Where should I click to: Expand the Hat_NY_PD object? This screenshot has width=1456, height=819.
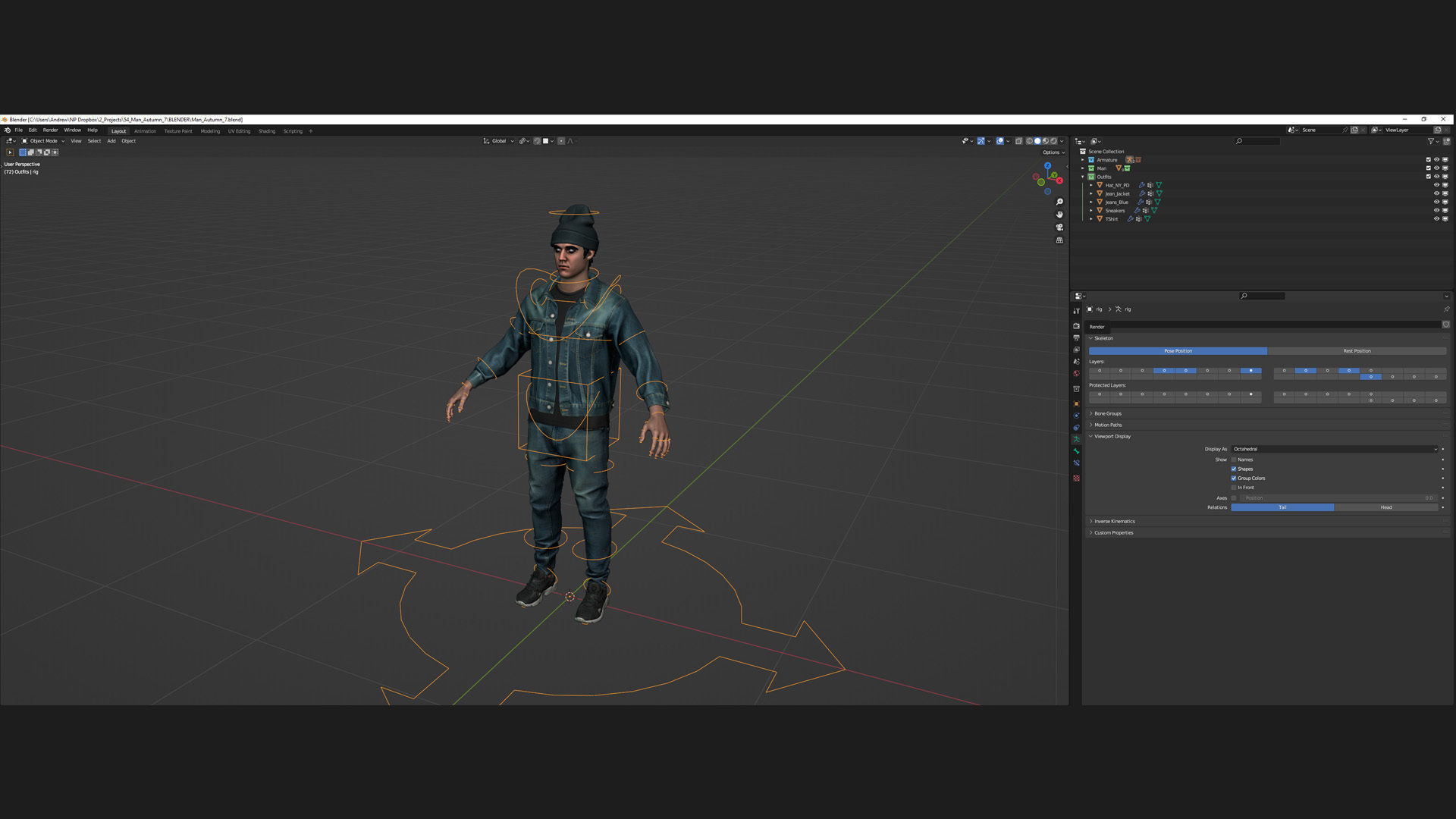1090,185
